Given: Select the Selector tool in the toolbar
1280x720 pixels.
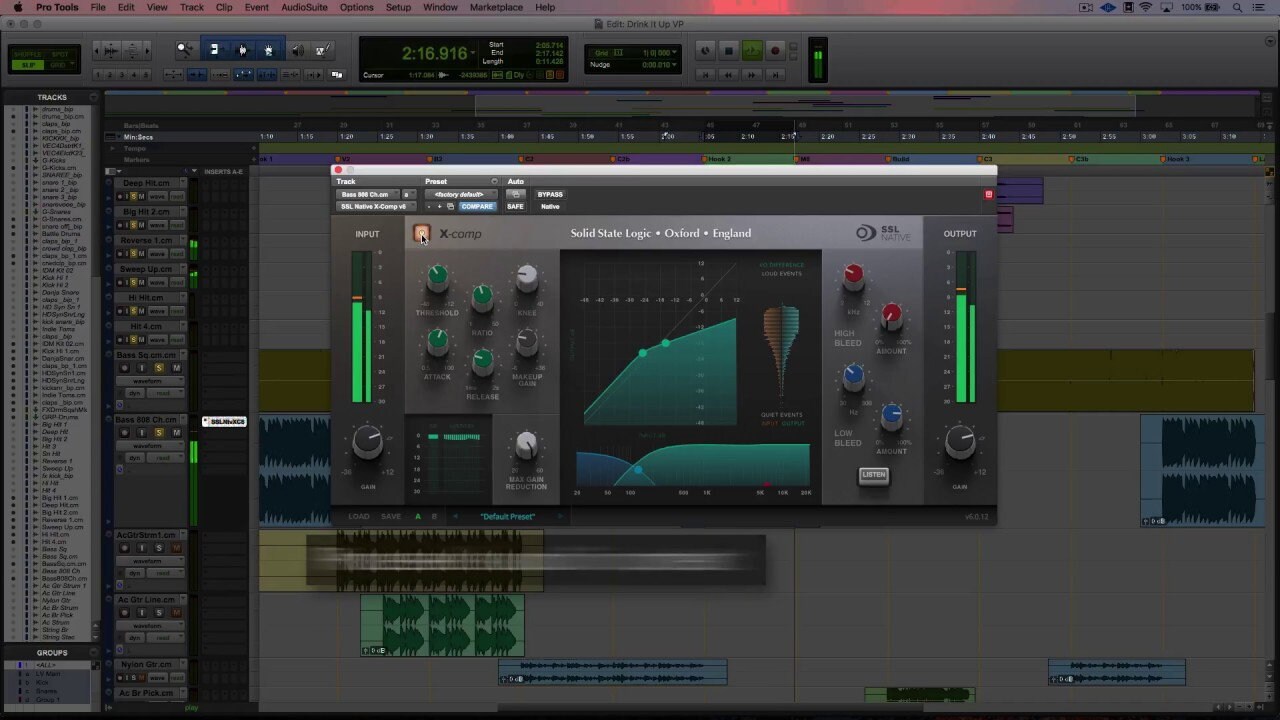Looking at the screenshot, I should point(241,49).
